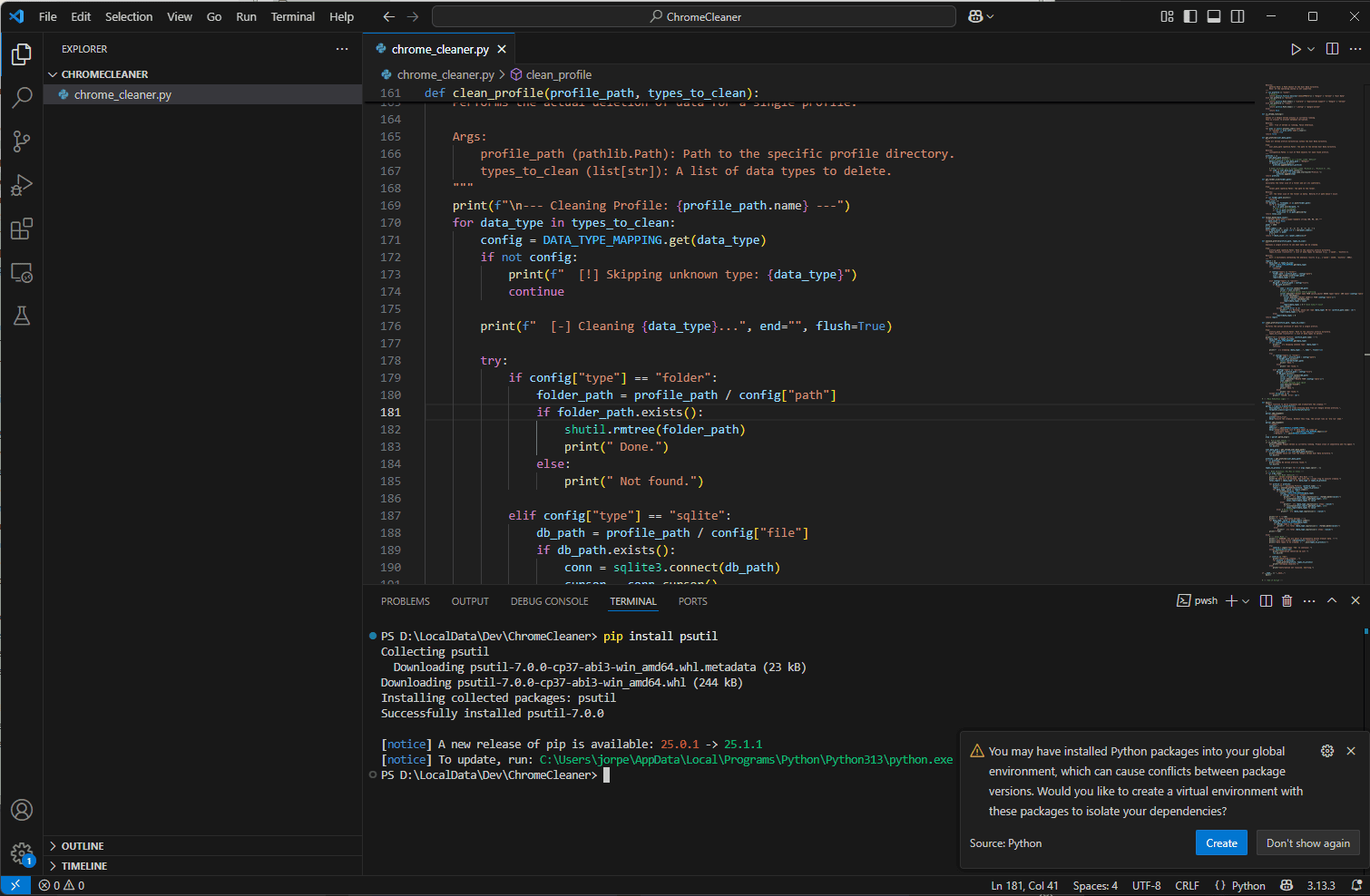Open the Extensions marketplace icon
Viewport: 1370px width, 896px height.
pos(22,229)
